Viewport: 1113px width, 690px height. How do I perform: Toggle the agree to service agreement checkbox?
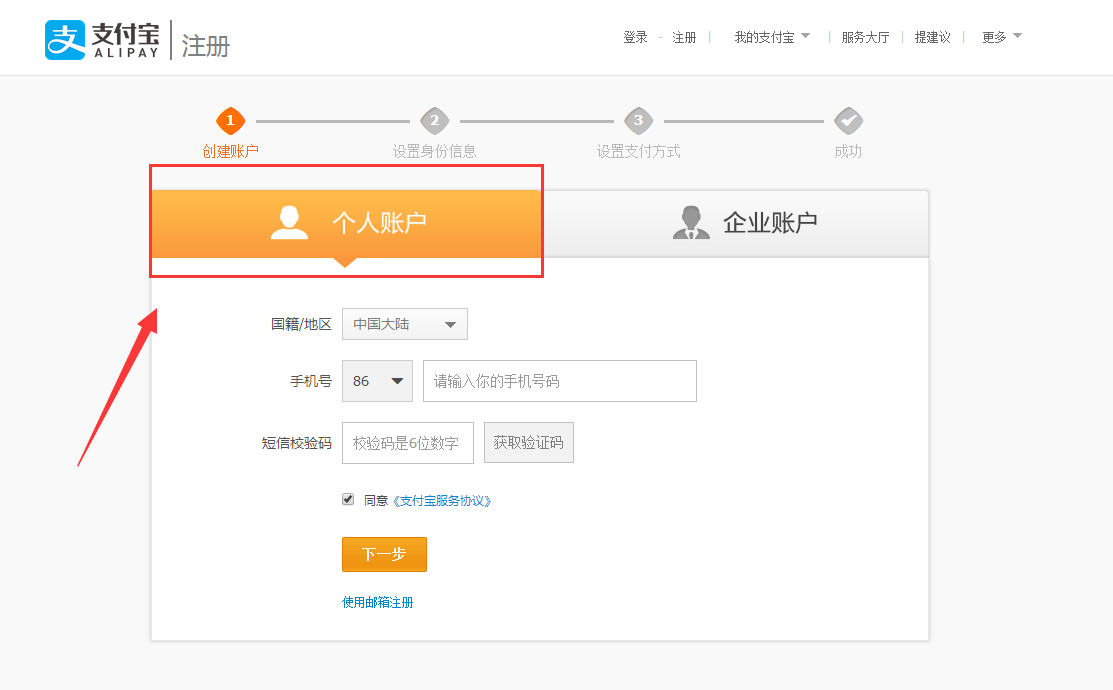348,499
